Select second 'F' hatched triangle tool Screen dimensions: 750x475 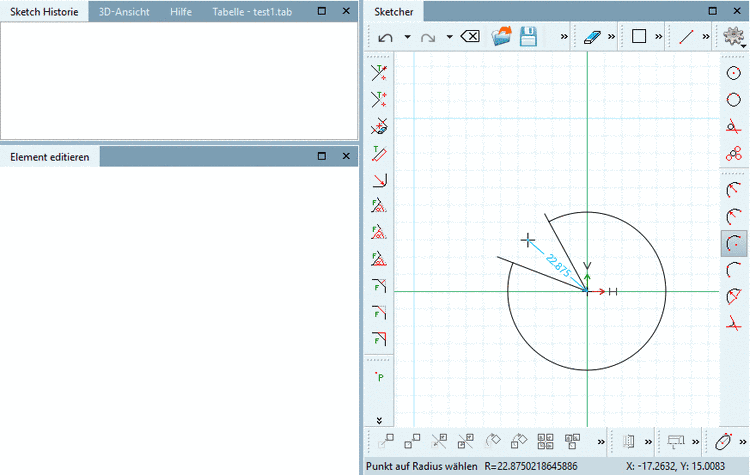pos(379,232)
